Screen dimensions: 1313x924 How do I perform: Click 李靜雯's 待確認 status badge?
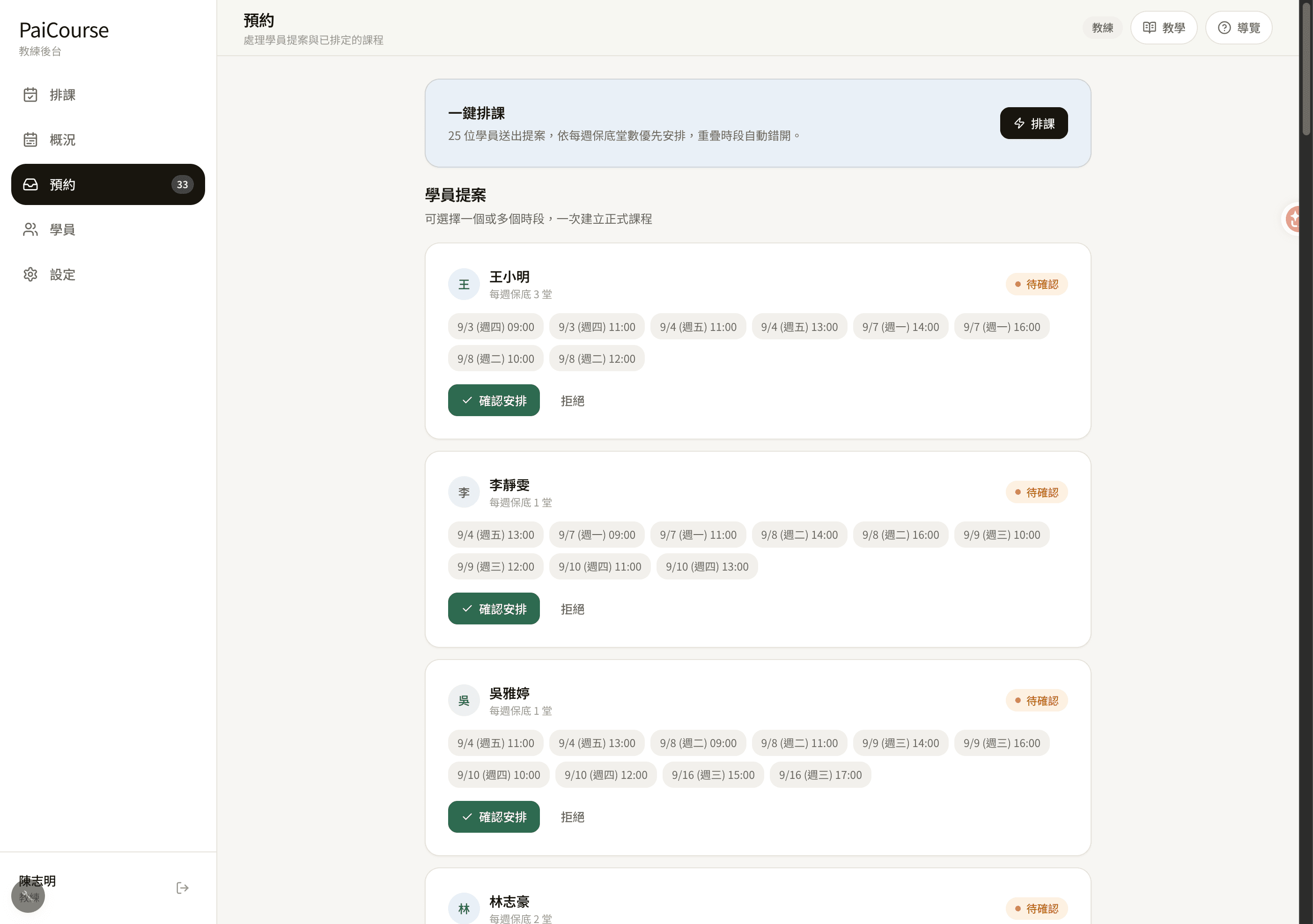click(x=1037, y=492)
